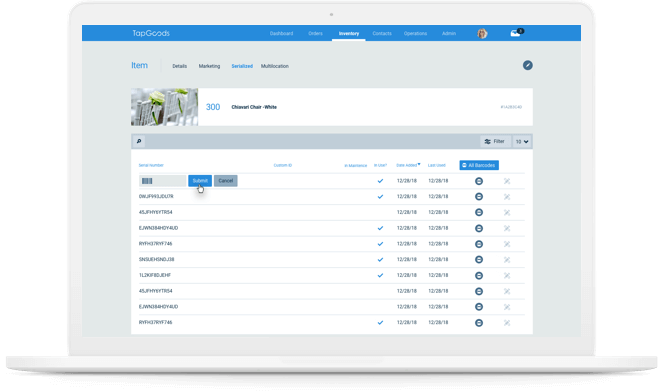Click the All Barcodes button
This screenshot has height=392, width=658.
479,165
